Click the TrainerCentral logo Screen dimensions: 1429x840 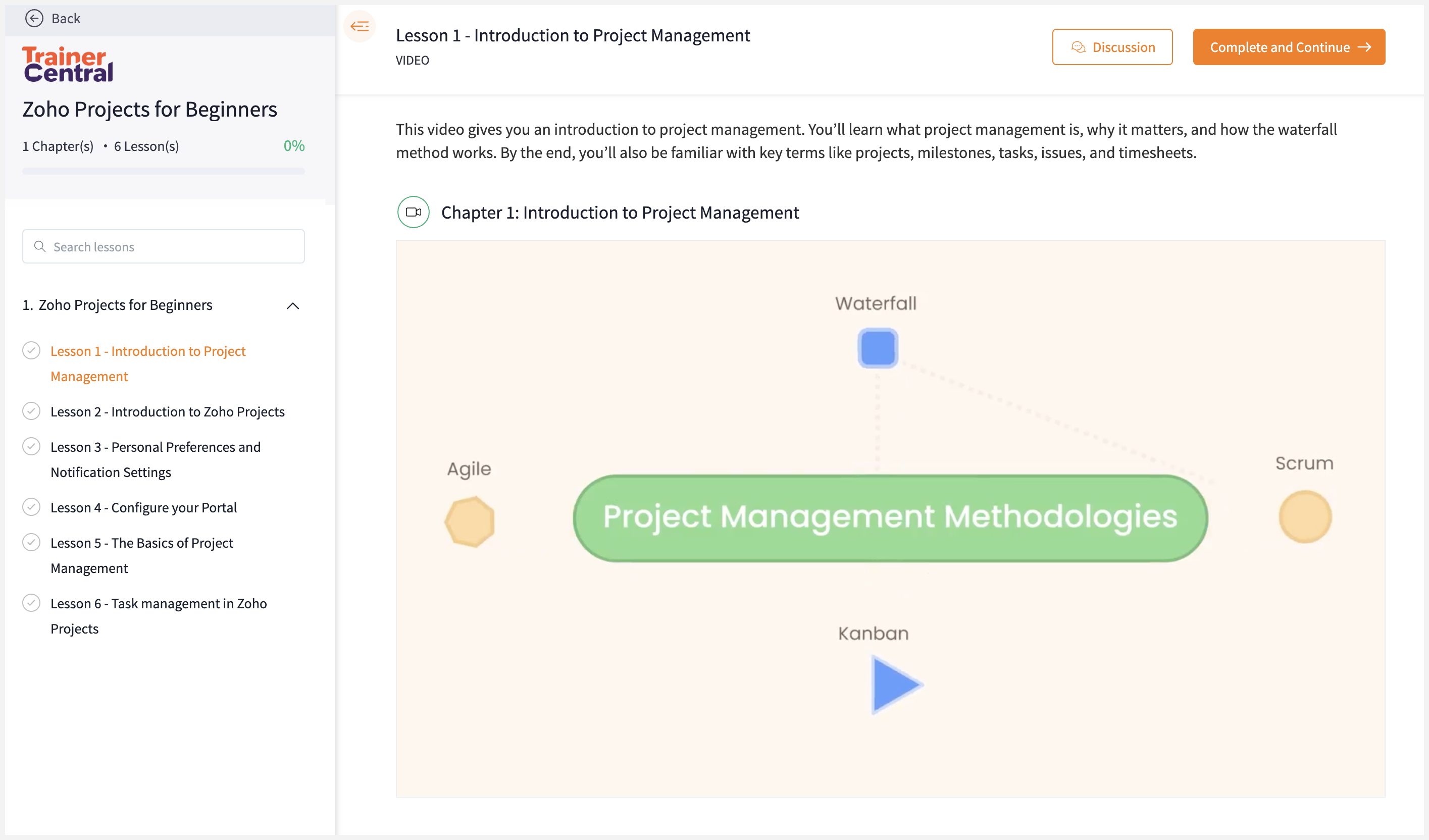pos(68,64)
